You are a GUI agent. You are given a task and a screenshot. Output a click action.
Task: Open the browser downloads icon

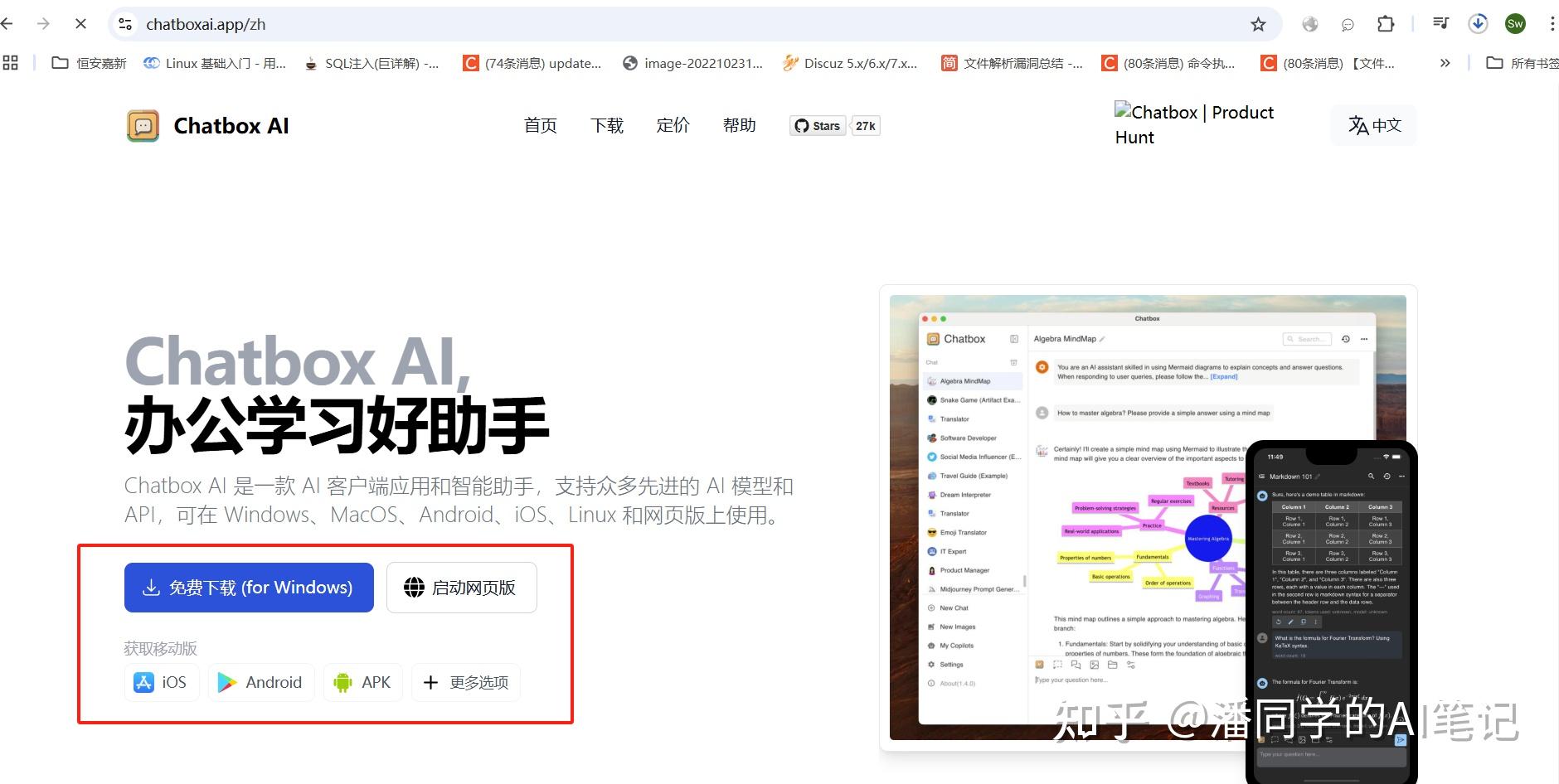[1478, 24]
